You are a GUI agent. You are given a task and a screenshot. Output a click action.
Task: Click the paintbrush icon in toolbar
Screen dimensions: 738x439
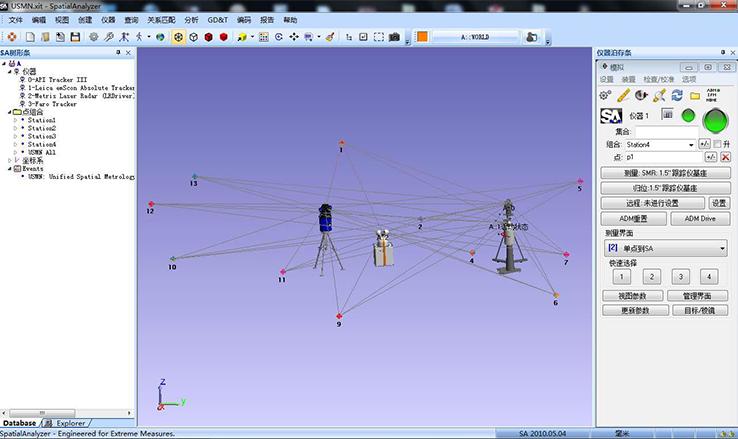coord(330,37)
